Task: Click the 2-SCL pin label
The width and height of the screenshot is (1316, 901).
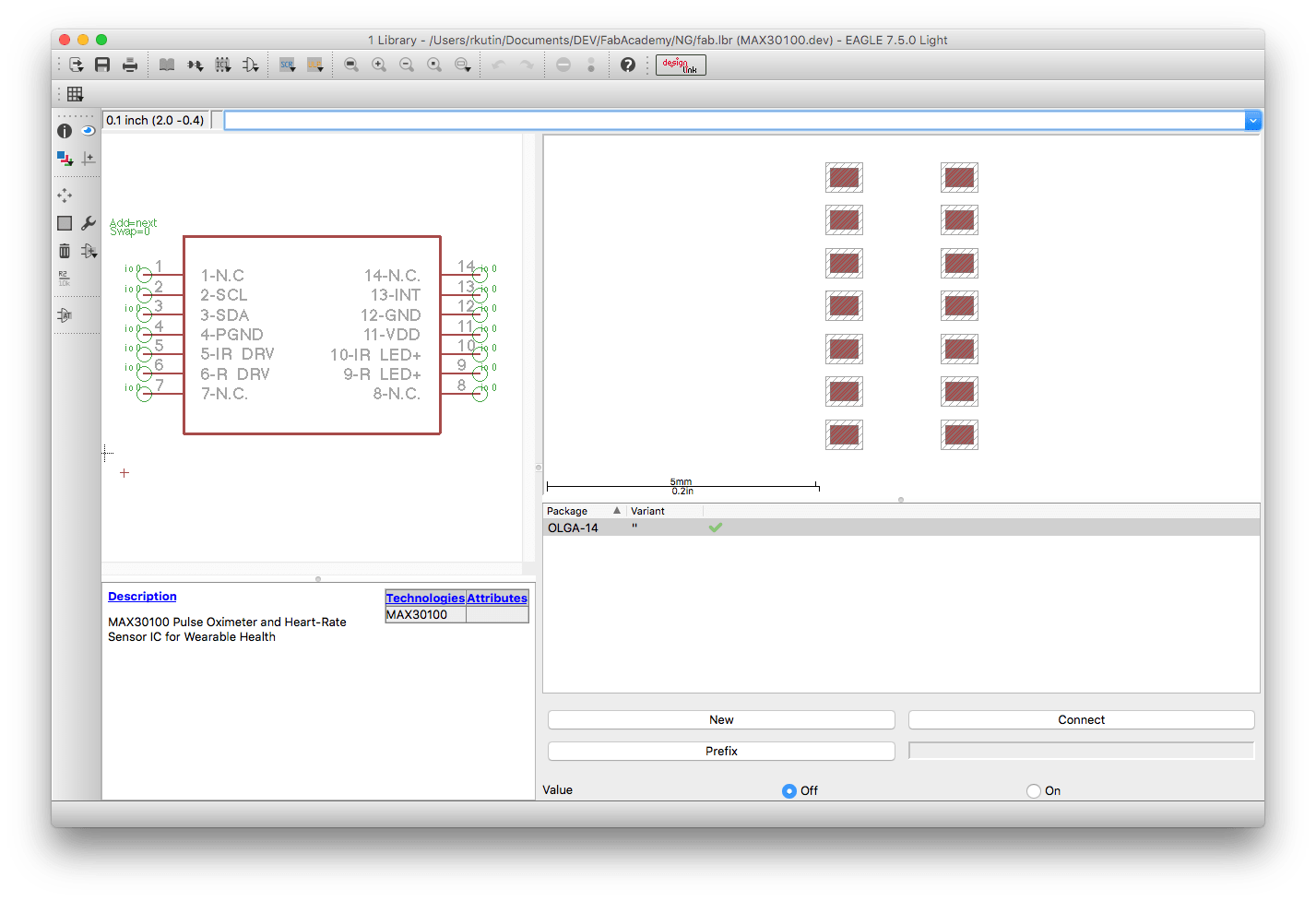Action: (224, 295)
